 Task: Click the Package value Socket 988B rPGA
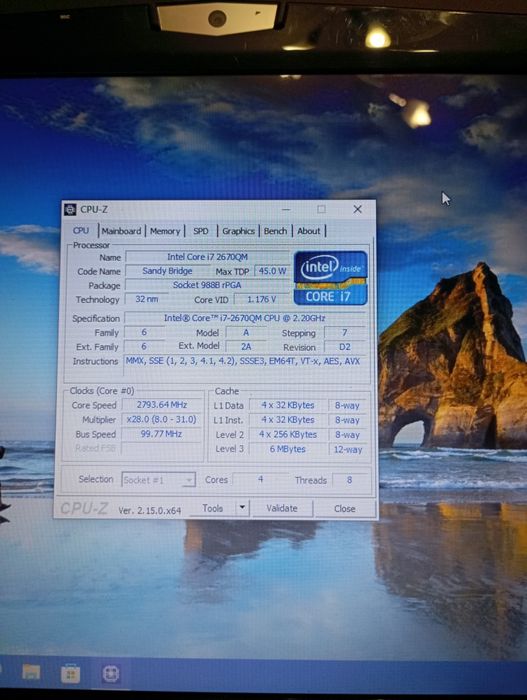[x=207, y=285]
